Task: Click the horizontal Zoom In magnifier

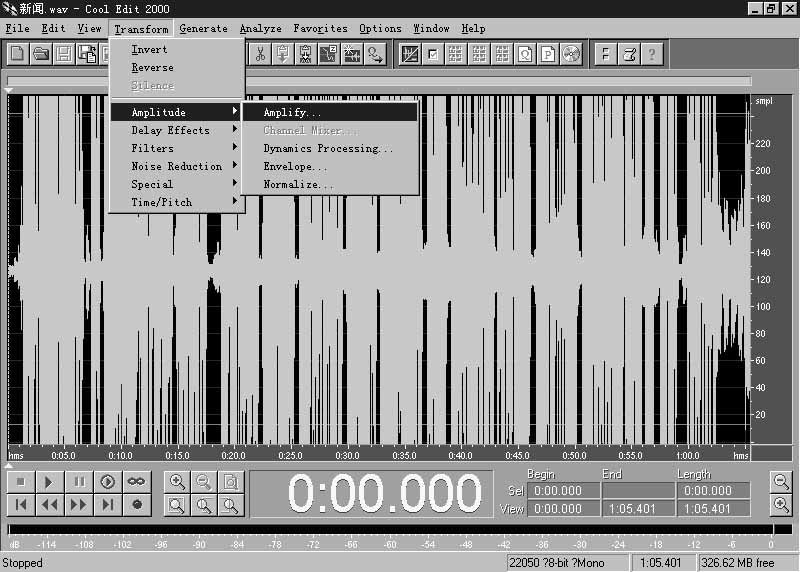Action: coord(177,482)
